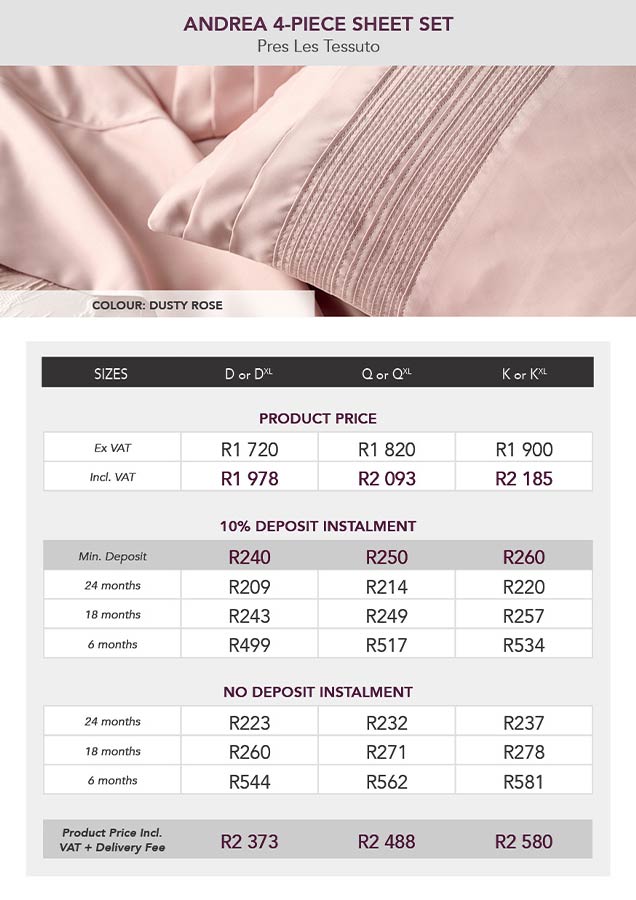Select the SIZES column header
Viewport: 636px width, 900px height.
(x=111, y=374)
